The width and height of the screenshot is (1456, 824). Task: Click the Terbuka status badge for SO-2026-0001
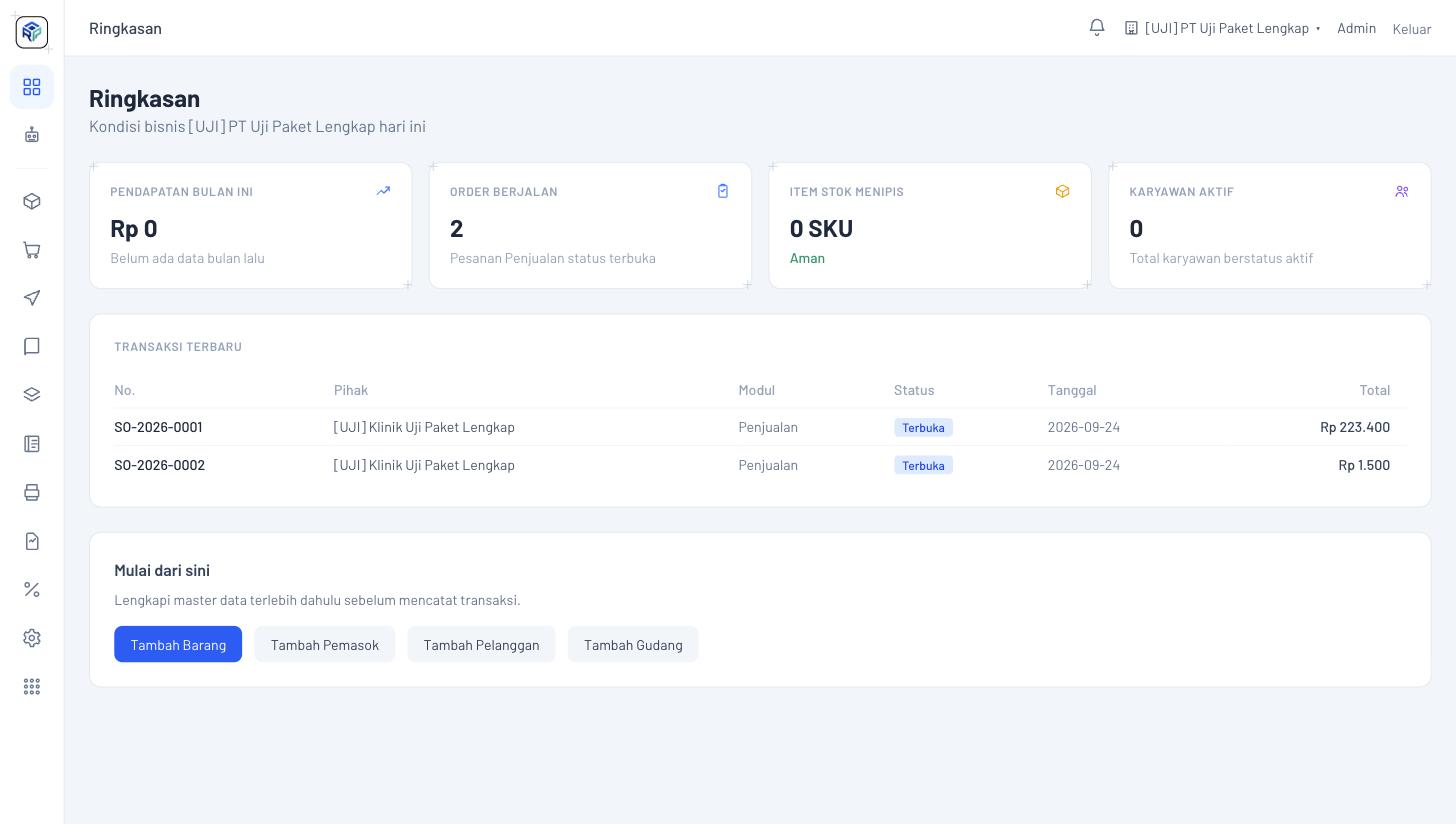pos(923,428)
